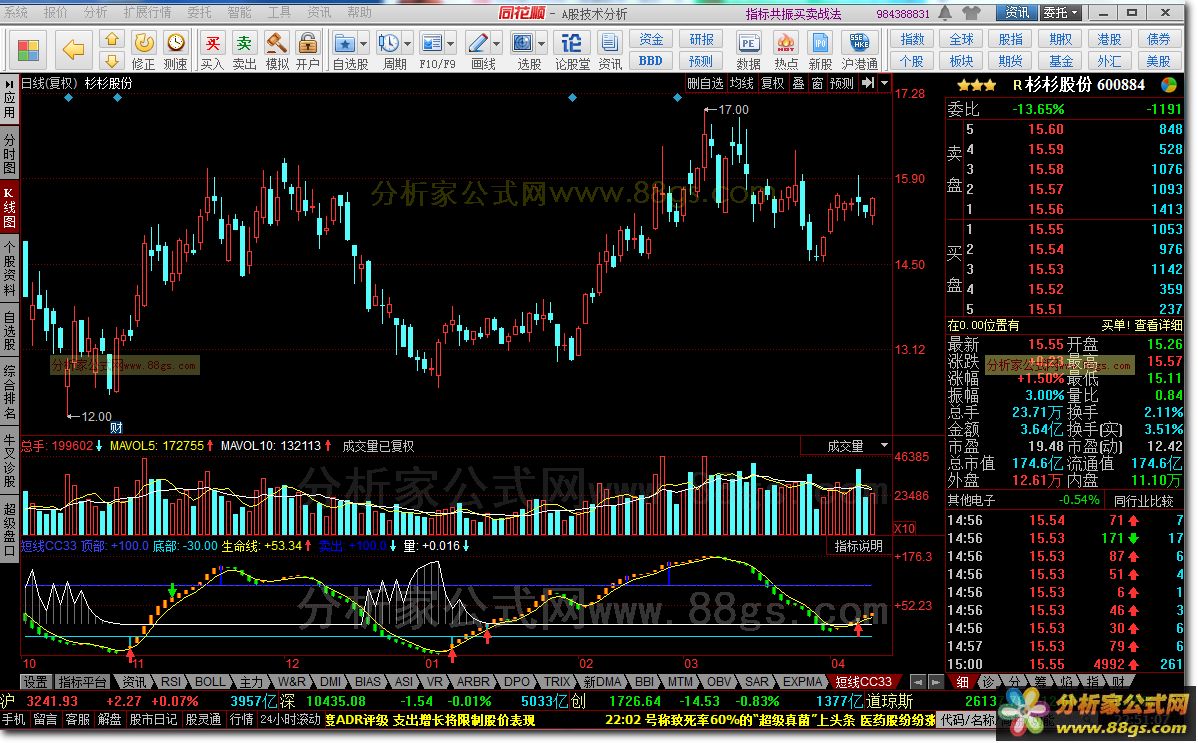Viewport: 1198px width, 743px height.
Task: Open the 选股 stock screener icon
Action: click(x=523, y=44)
